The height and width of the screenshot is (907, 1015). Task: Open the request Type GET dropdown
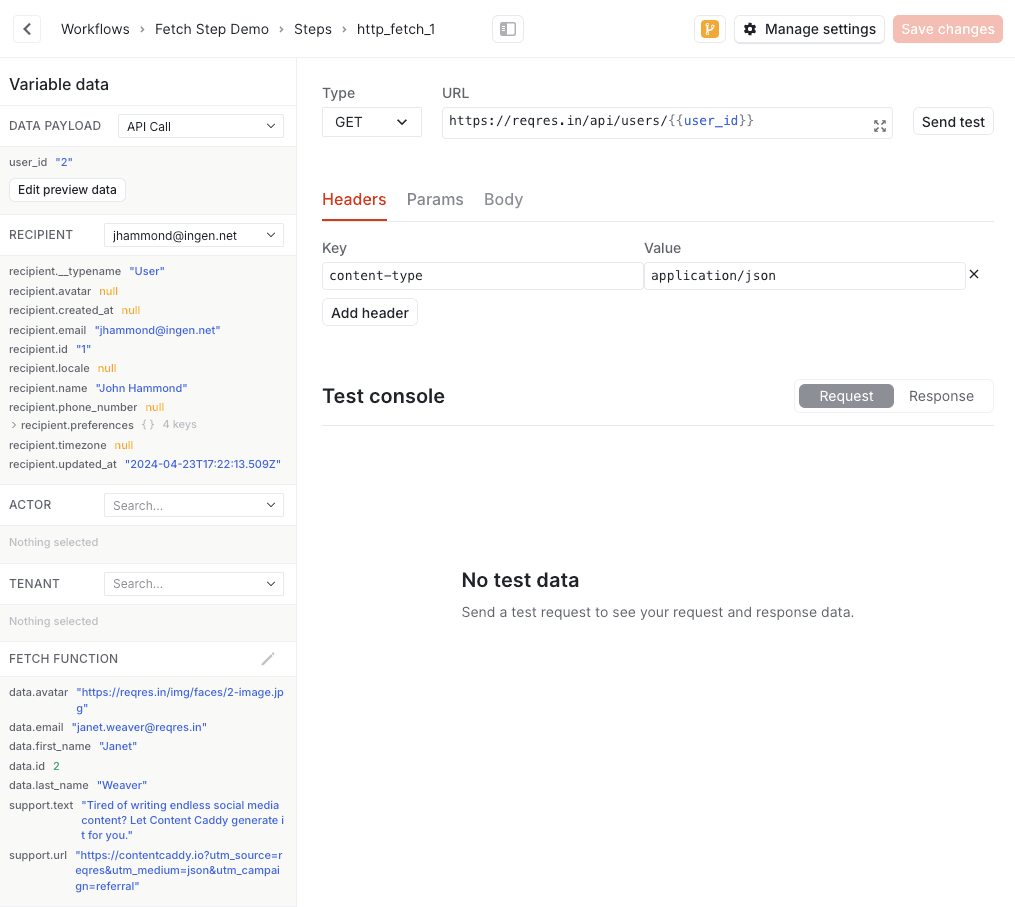click(x=371, y=121)
